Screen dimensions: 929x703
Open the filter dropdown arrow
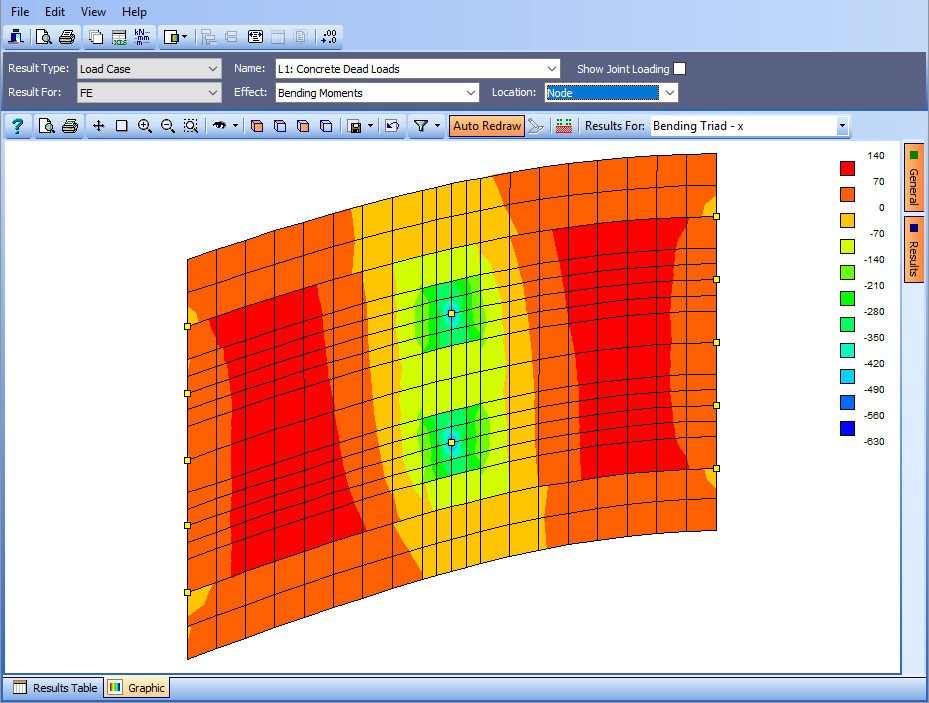437,126
